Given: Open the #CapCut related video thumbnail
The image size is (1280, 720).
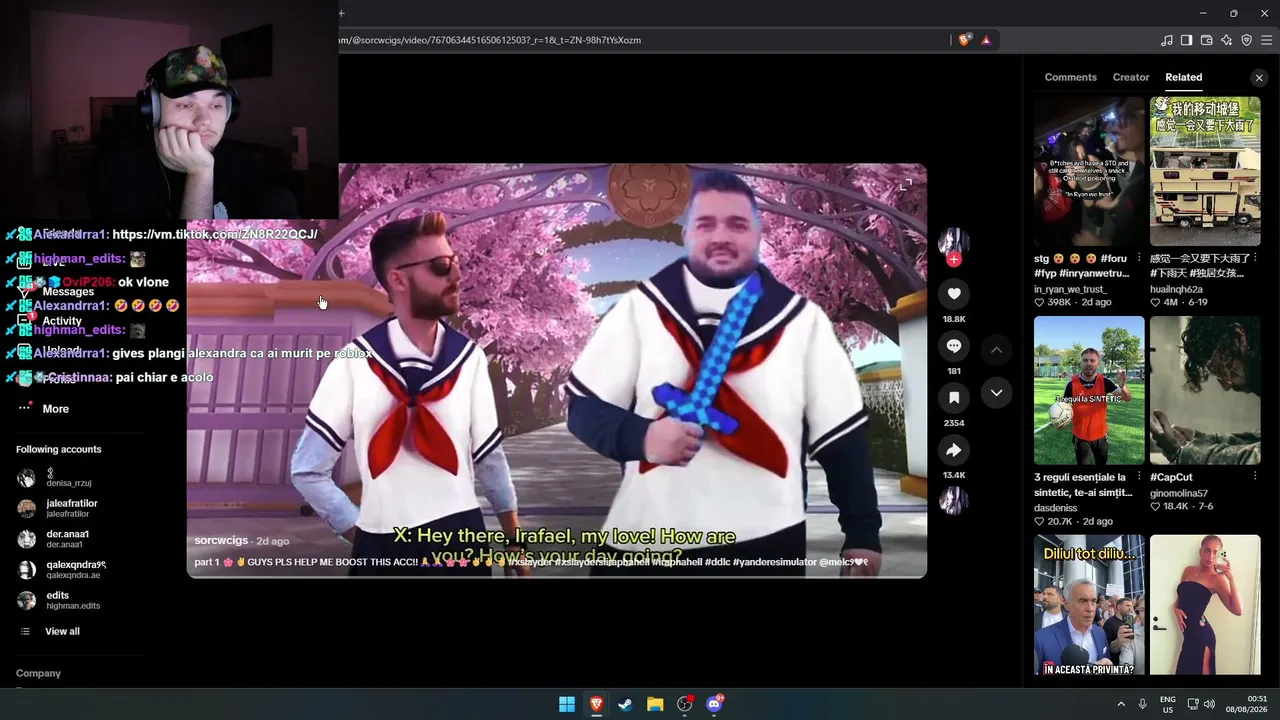Looking at the screenshot, I should [1205, 390].
